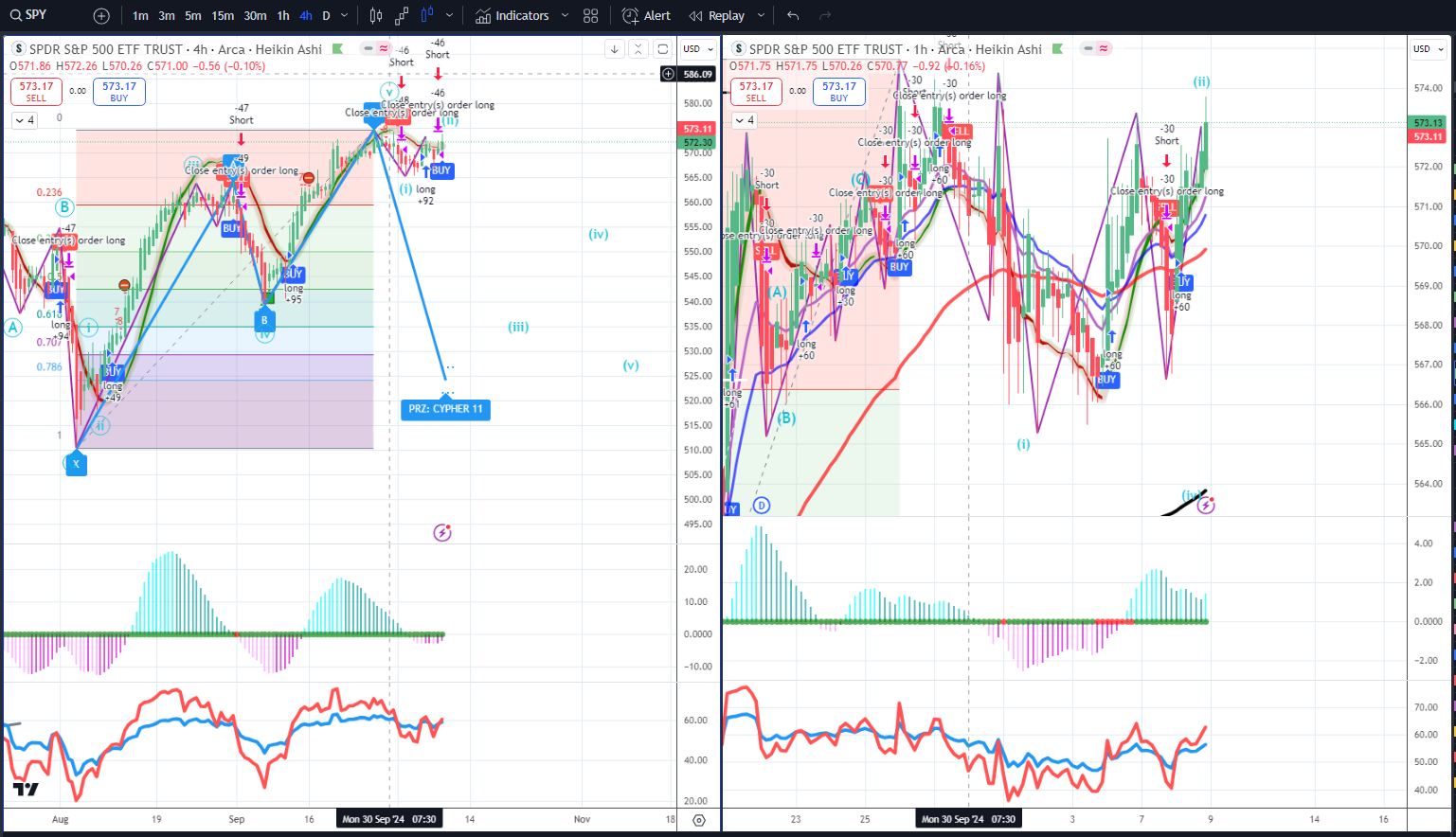This screenshot has width=1456, height=837.
Task: Create an Alert from the toolbar
Action: pos(646,16)
